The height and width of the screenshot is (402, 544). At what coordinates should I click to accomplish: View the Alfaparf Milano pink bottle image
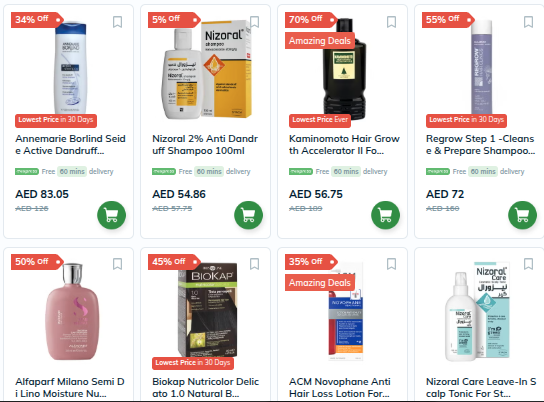72,312
